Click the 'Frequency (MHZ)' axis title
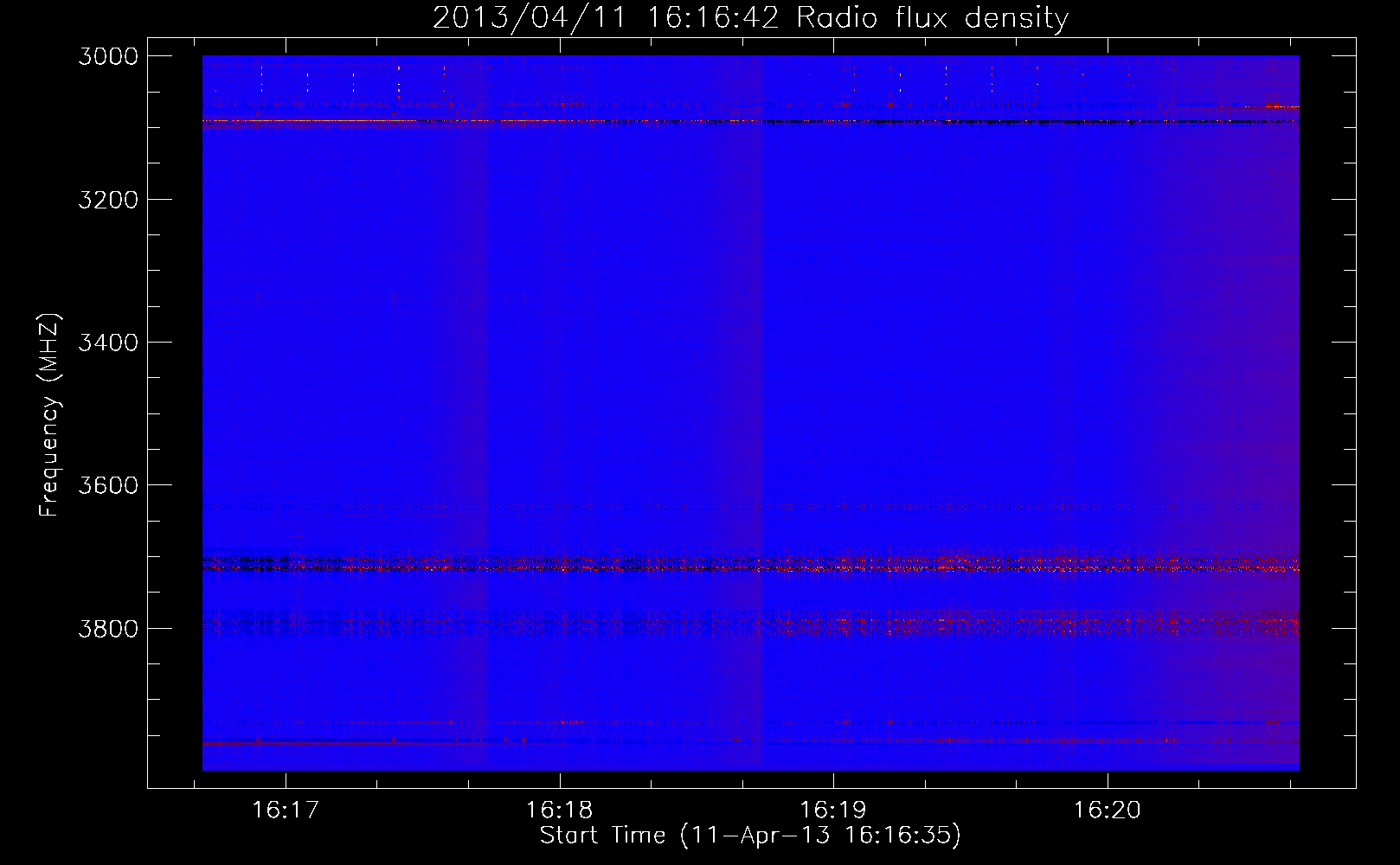The height and width of the screenshot is (865, 1400). click(x=50, y=415)
